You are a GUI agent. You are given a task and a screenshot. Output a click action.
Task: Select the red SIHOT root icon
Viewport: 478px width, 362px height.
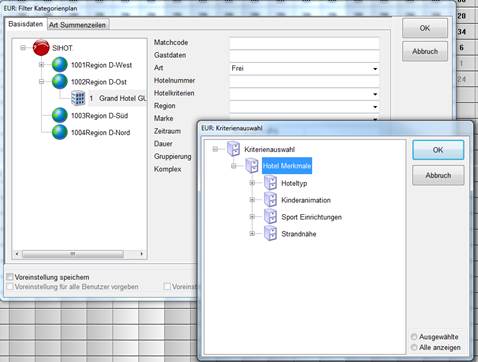tap(41, 48)
